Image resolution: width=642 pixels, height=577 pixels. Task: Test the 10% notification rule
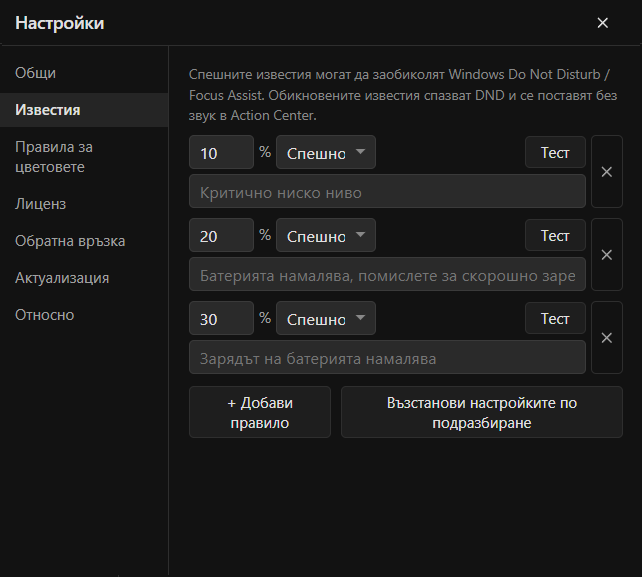[555, 152]
